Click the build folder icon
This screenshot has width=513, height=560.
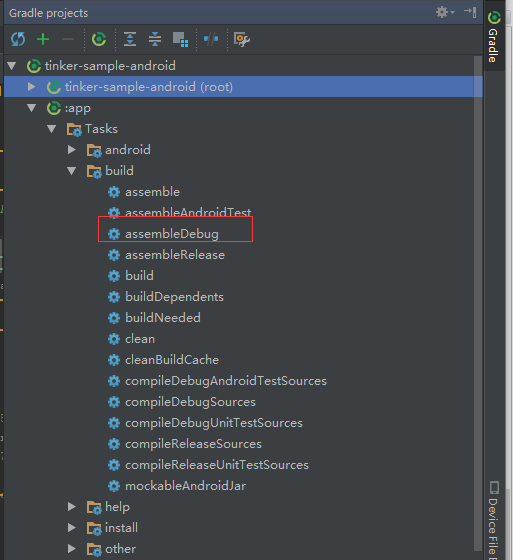94,172
